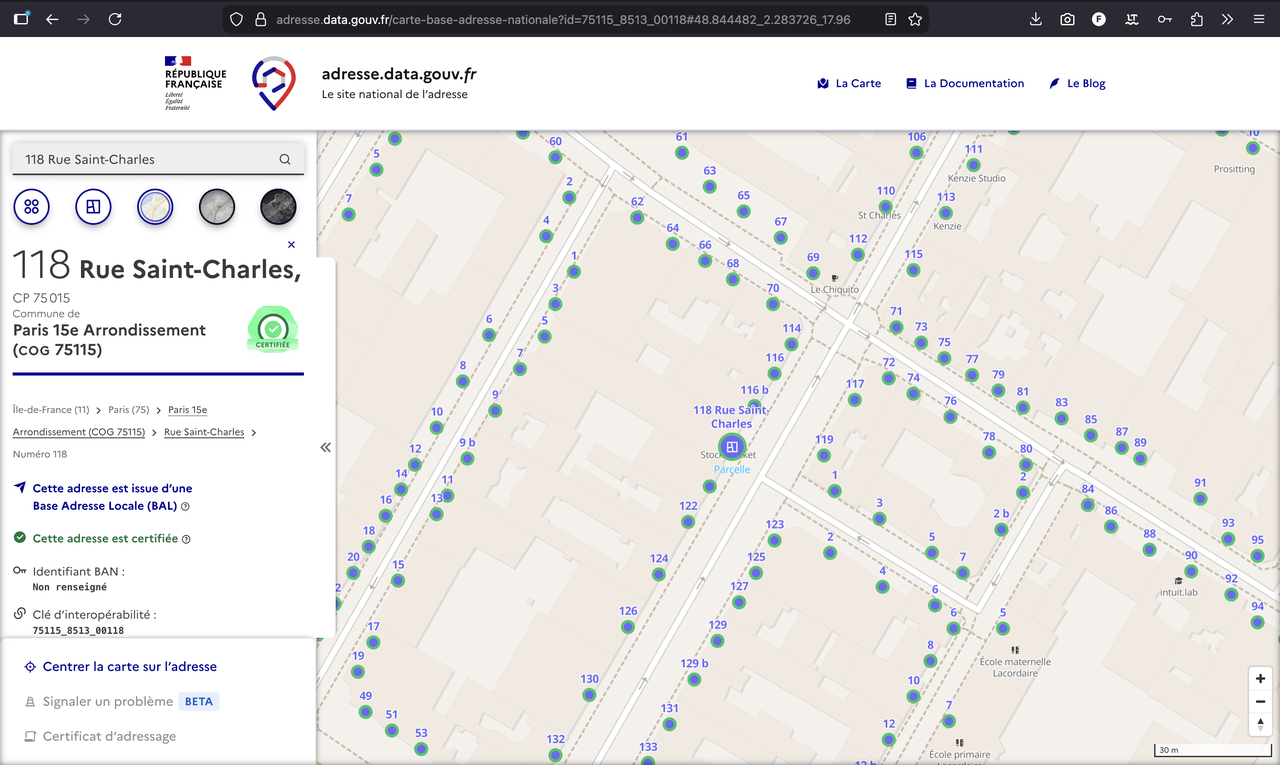Select the vector street map style
Viewport: 1280px width, 765px height.
155,207
